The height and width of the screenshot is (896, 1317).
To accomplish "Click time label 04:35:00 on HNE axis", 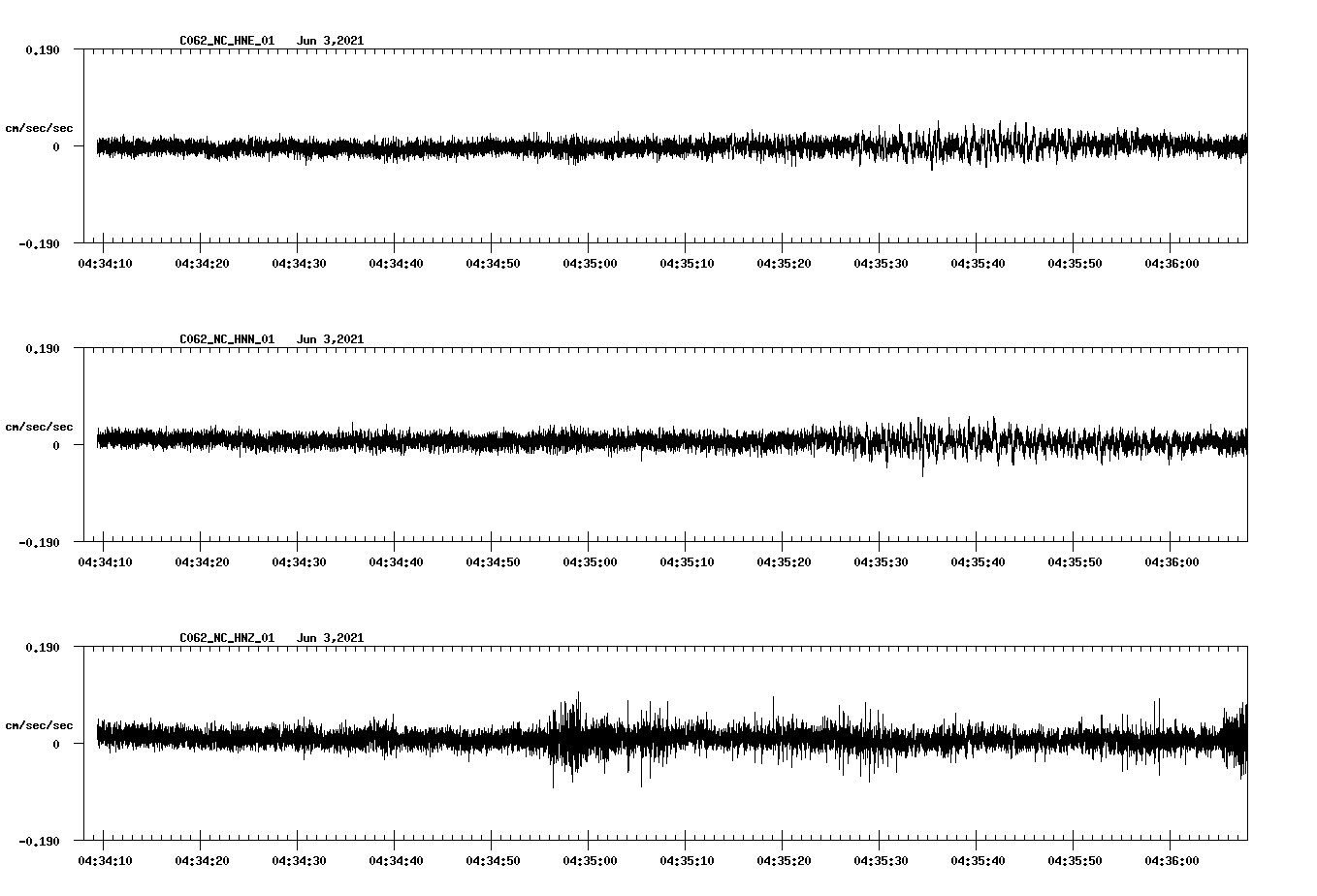I will point(590,264).
